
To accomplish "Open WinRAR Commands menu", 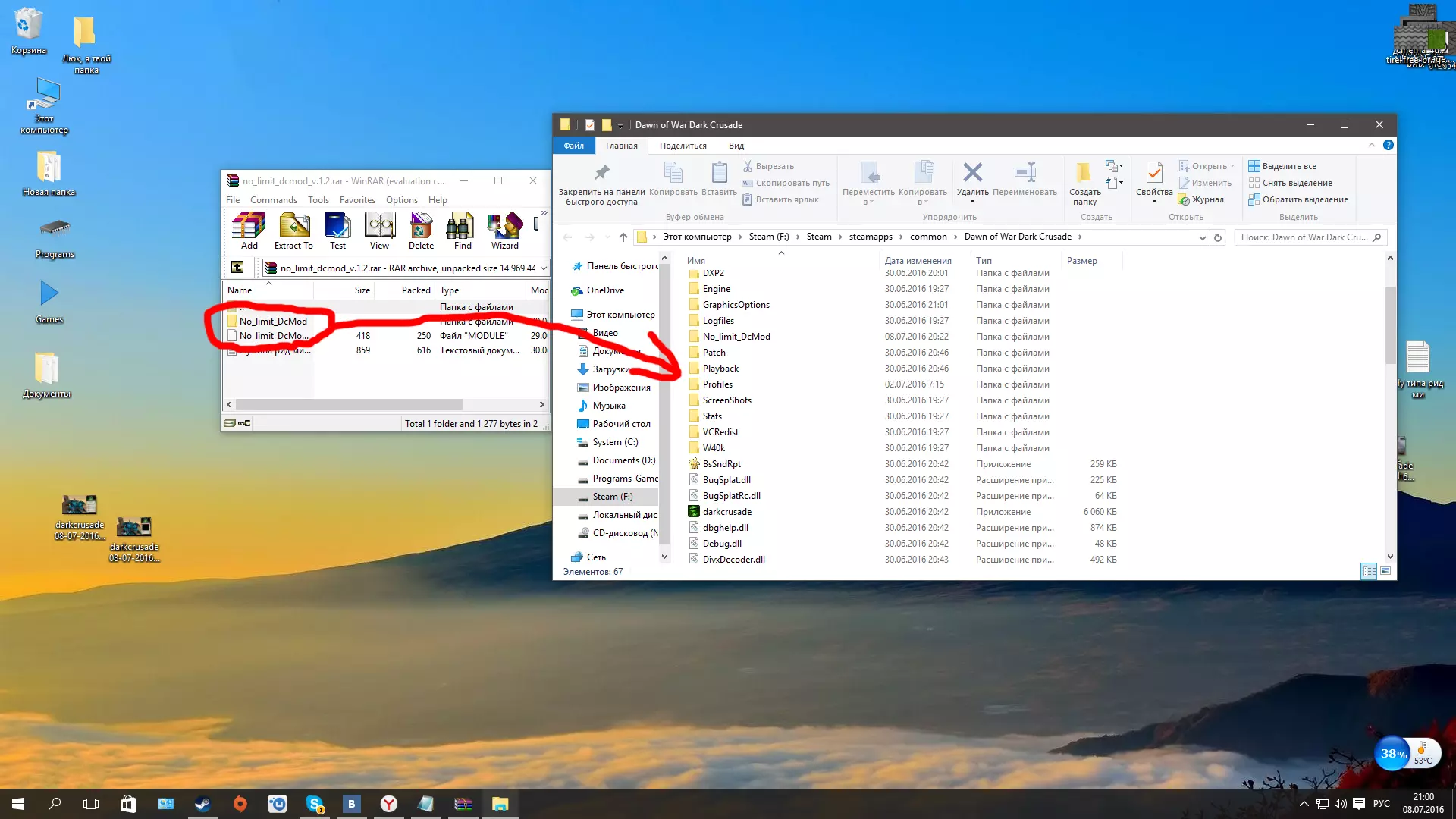I will (x=273, y=200).
